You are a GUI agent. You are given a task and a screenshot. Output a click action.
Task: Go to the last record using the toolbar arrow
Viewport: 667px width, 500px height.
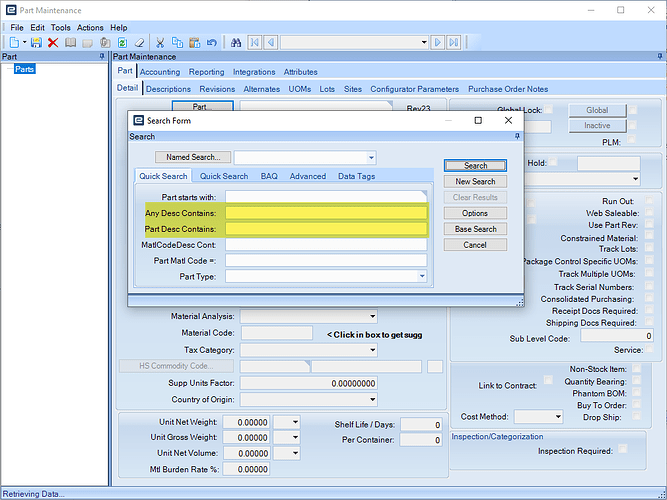(454, 43)
